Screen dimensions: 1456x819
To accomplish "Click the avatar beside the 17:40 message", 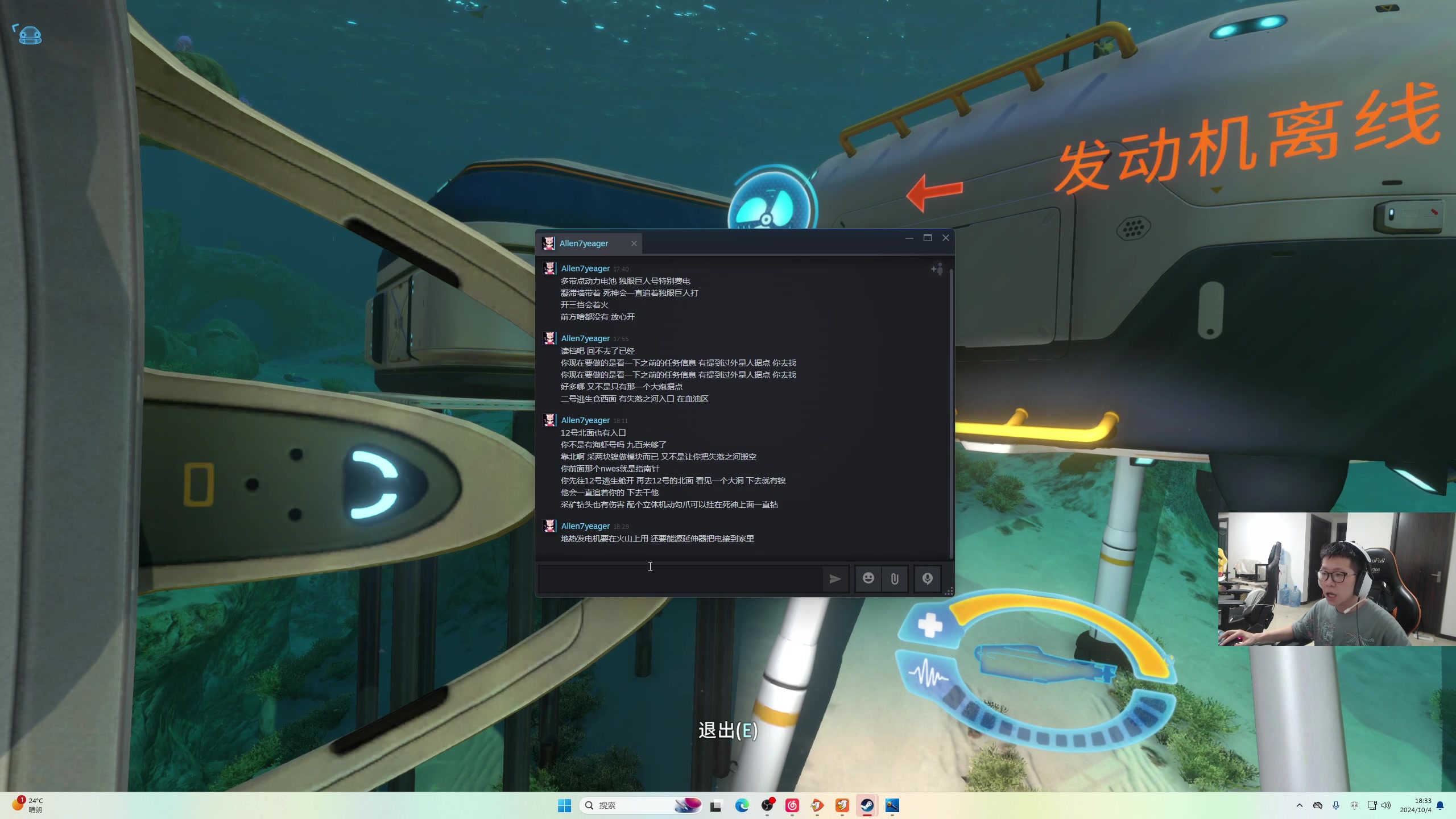I will (x=549, y=268).
